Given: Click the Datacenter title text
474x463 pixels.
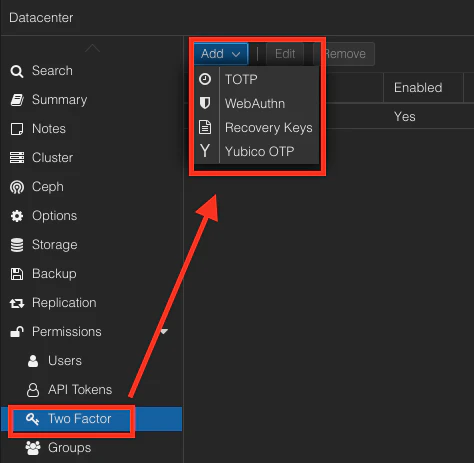Looking at the screenshot, I should pos(41,18).
